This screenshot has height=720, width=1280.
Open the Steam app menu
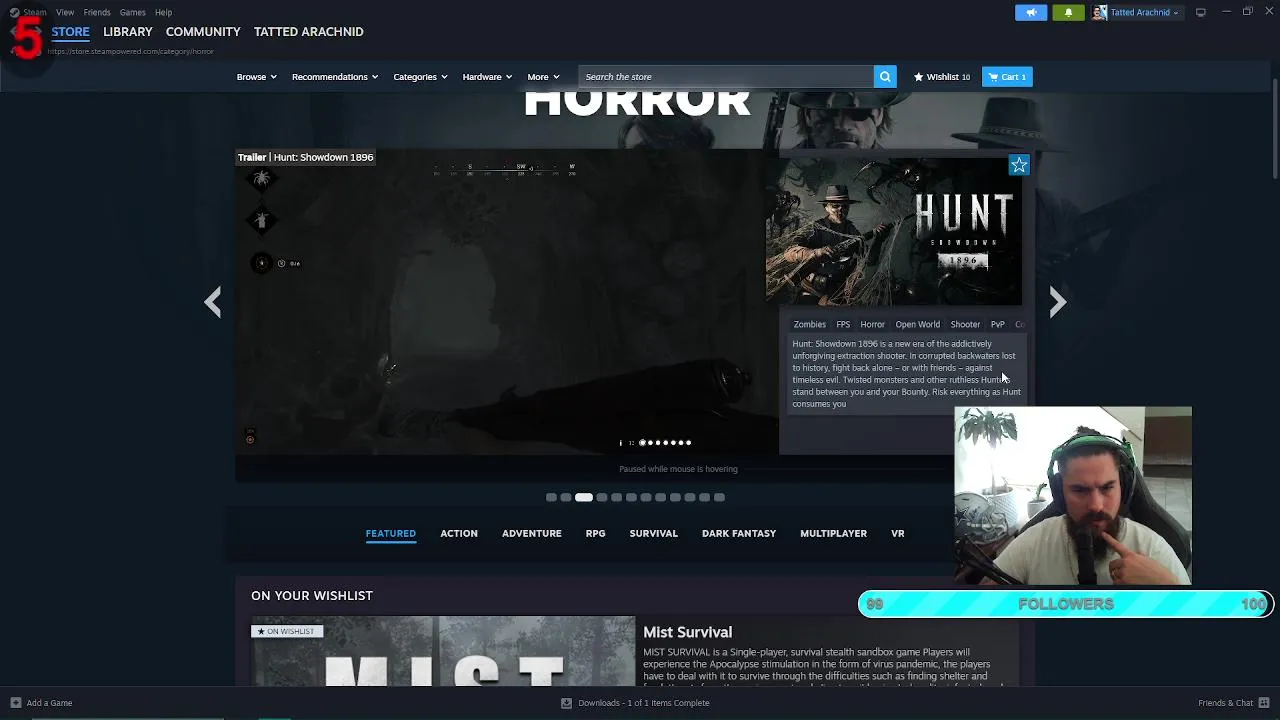pos(35,12)
